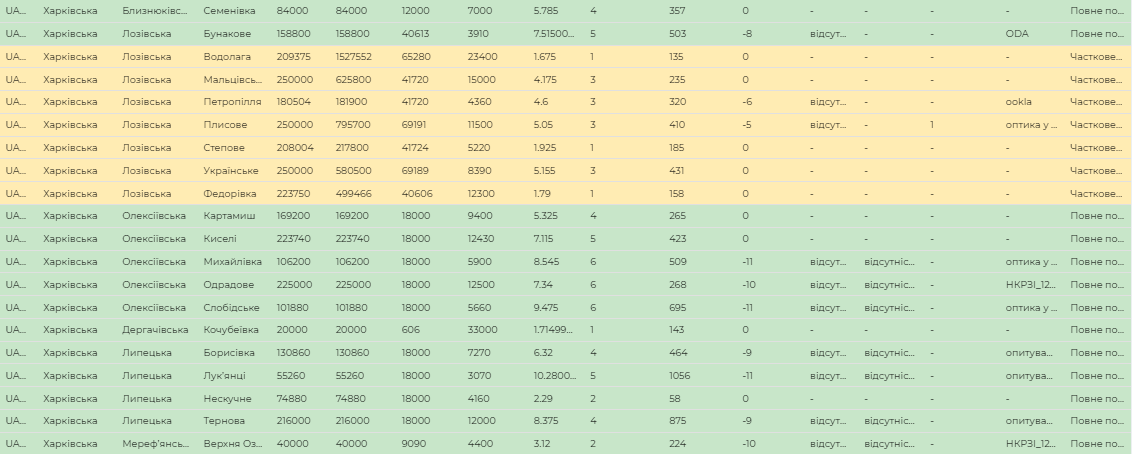Select the ODA cell in Бунакове row

tap(1017, 33)
